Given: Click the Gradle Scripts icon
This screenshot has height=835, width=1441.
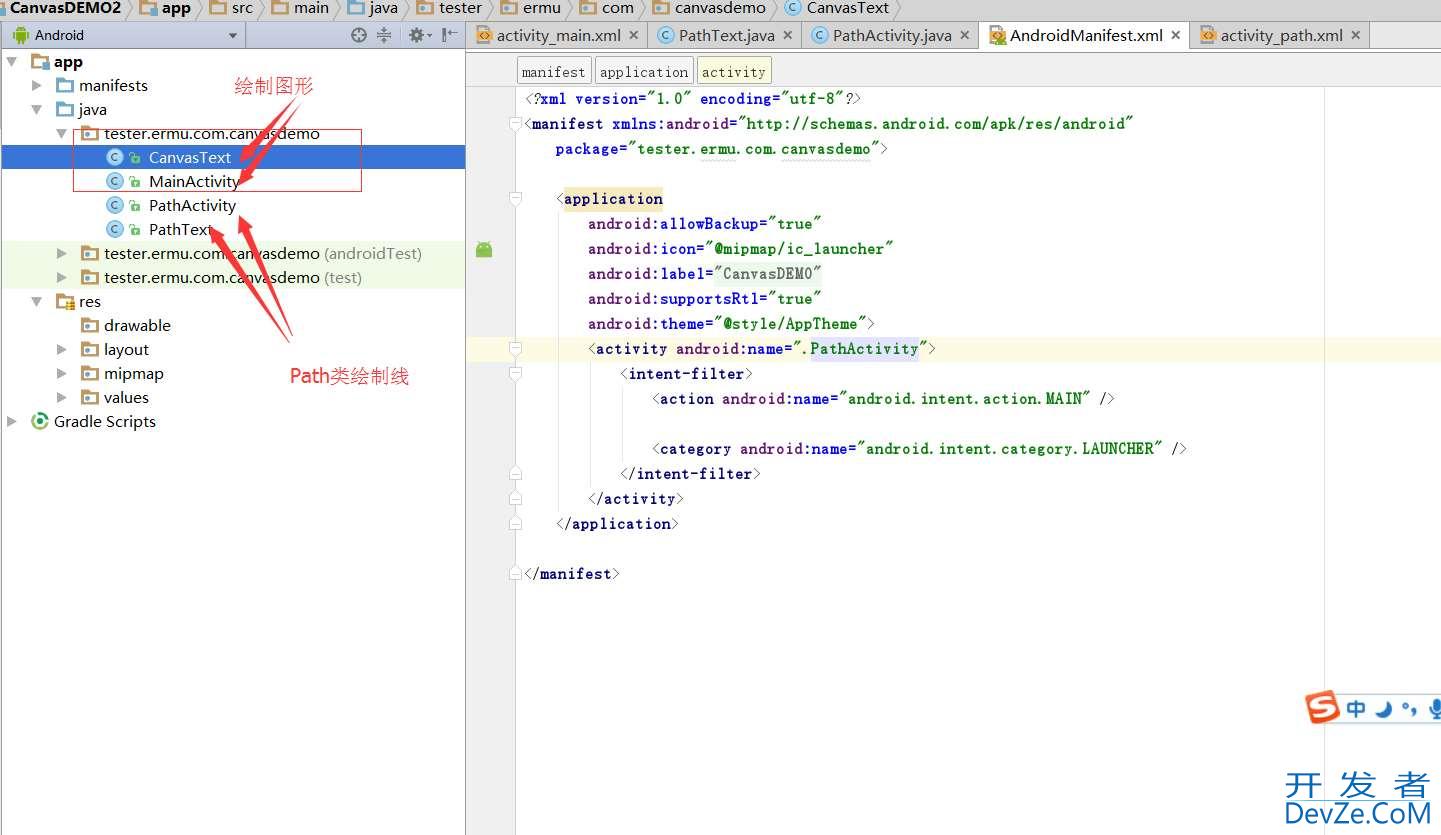Looking at the screenshot, I should tap(40, 421).
